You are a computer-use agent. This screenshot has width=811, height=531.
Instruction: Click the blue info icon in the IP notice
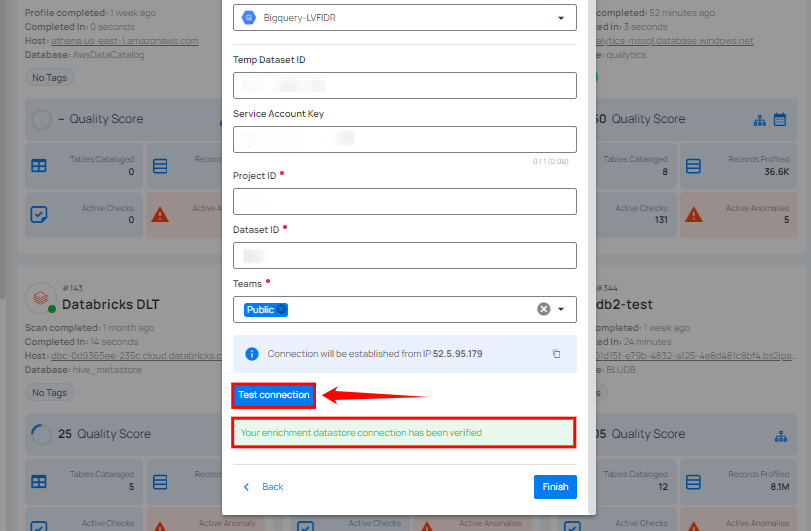point(252,354)
